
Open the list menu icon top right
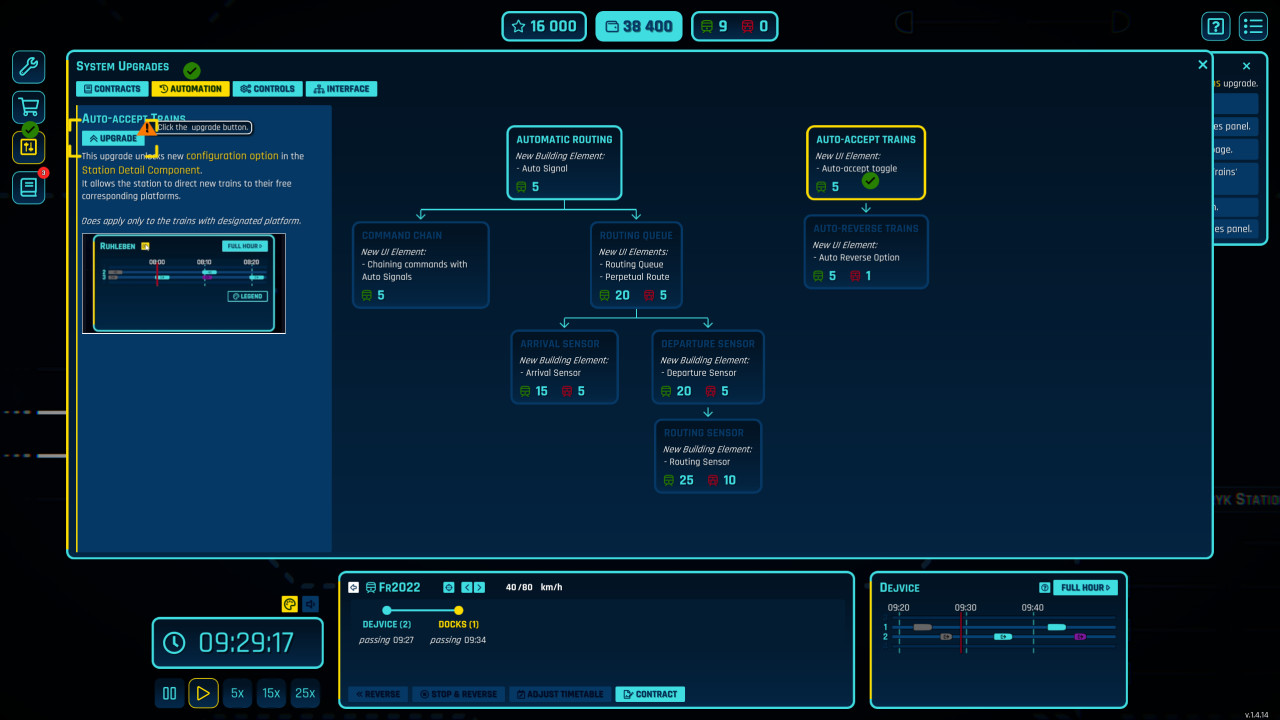coord(1253,26)
